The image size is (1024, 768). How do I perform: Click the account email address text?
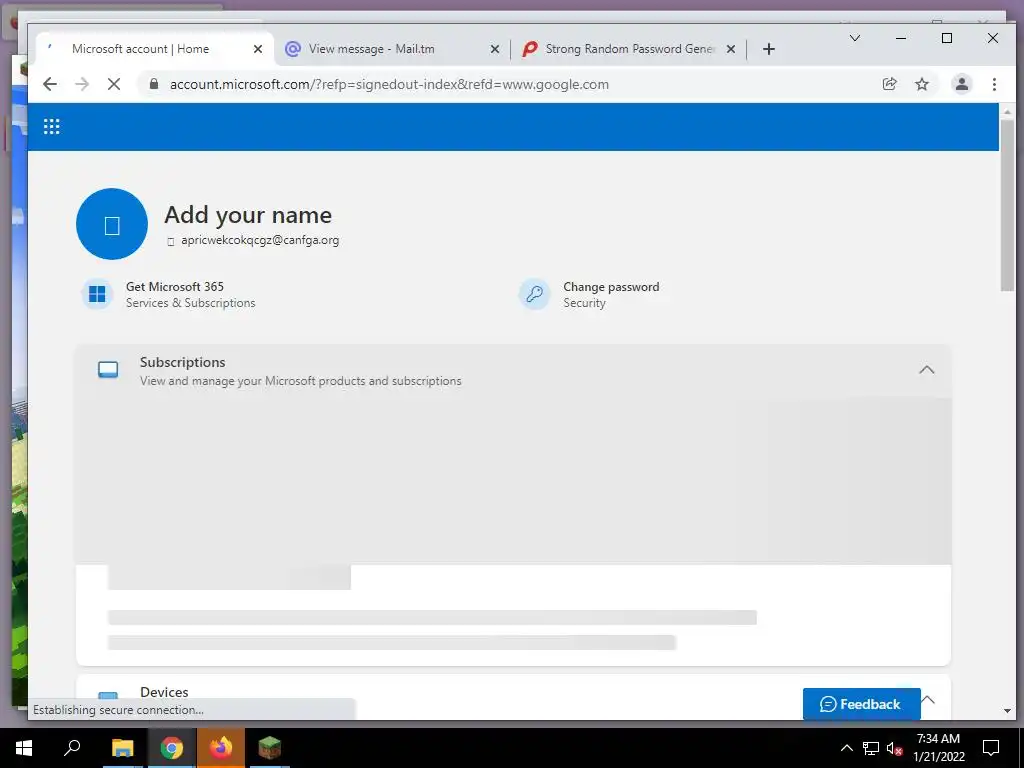point(260,240)
